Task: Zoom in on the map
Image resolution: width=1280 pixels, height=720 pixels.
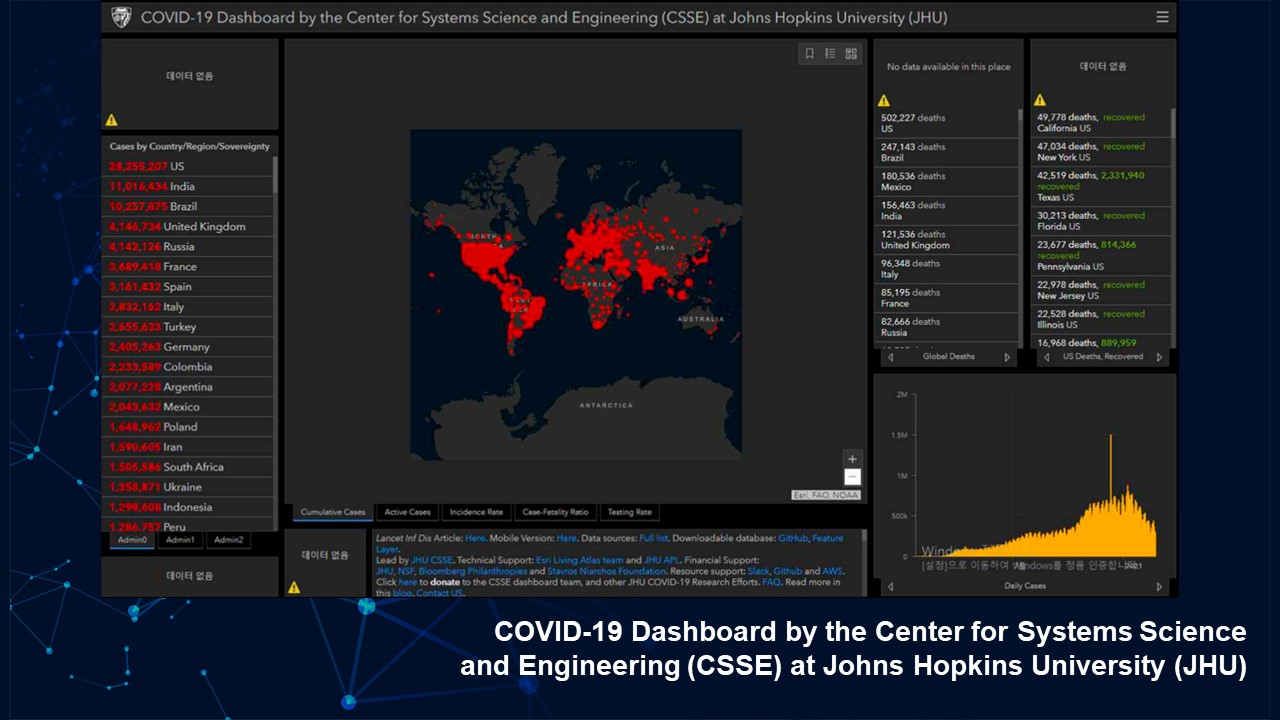Action: (x=852, y=459)
